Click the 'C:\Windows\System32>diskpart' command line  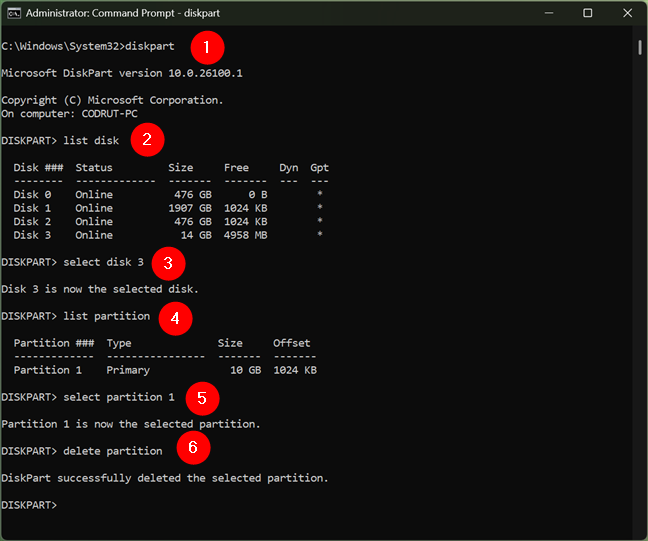tap(88, 46)
